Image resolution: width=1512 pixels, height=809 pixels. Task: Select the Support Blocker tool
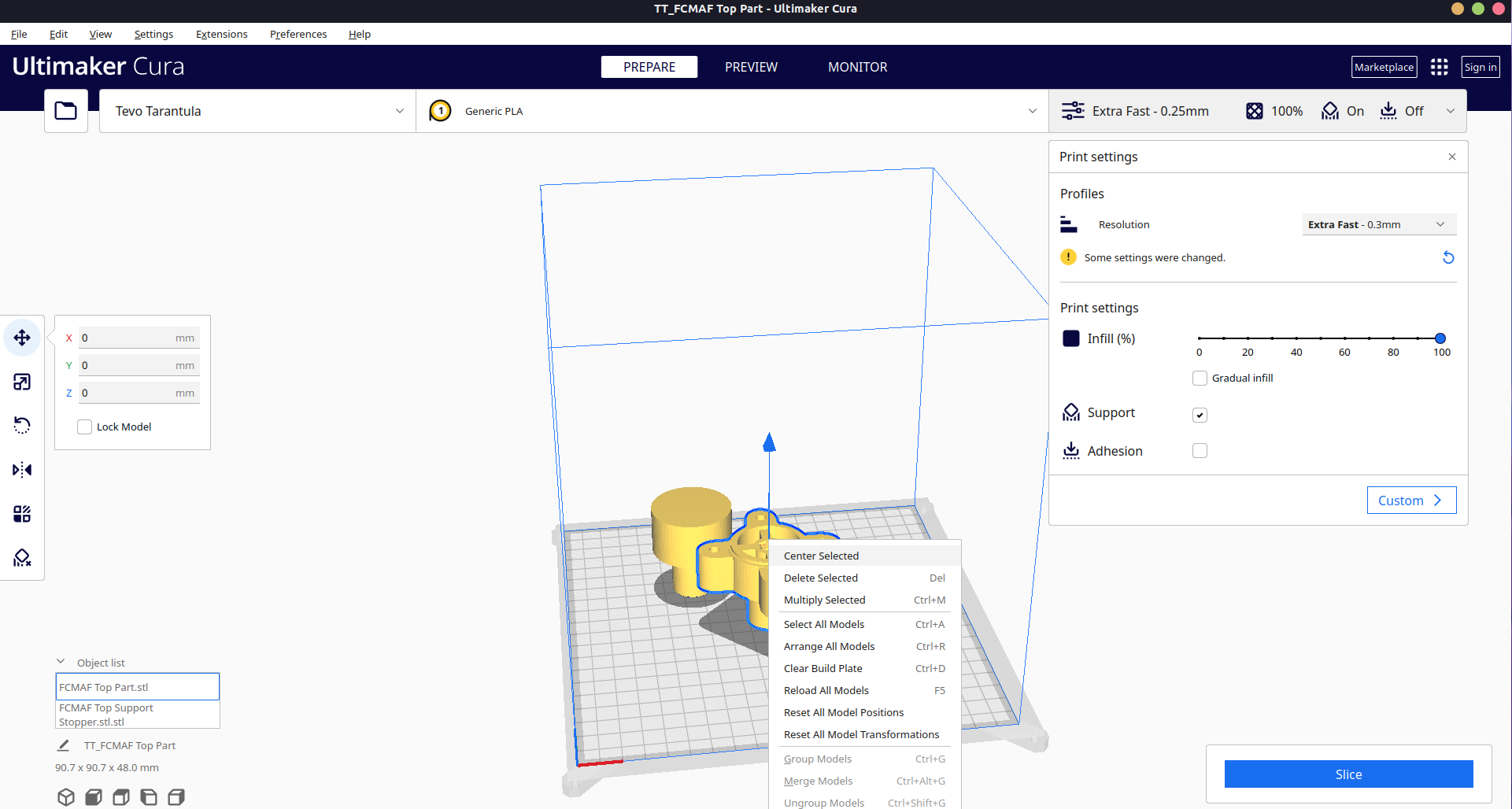22,558
